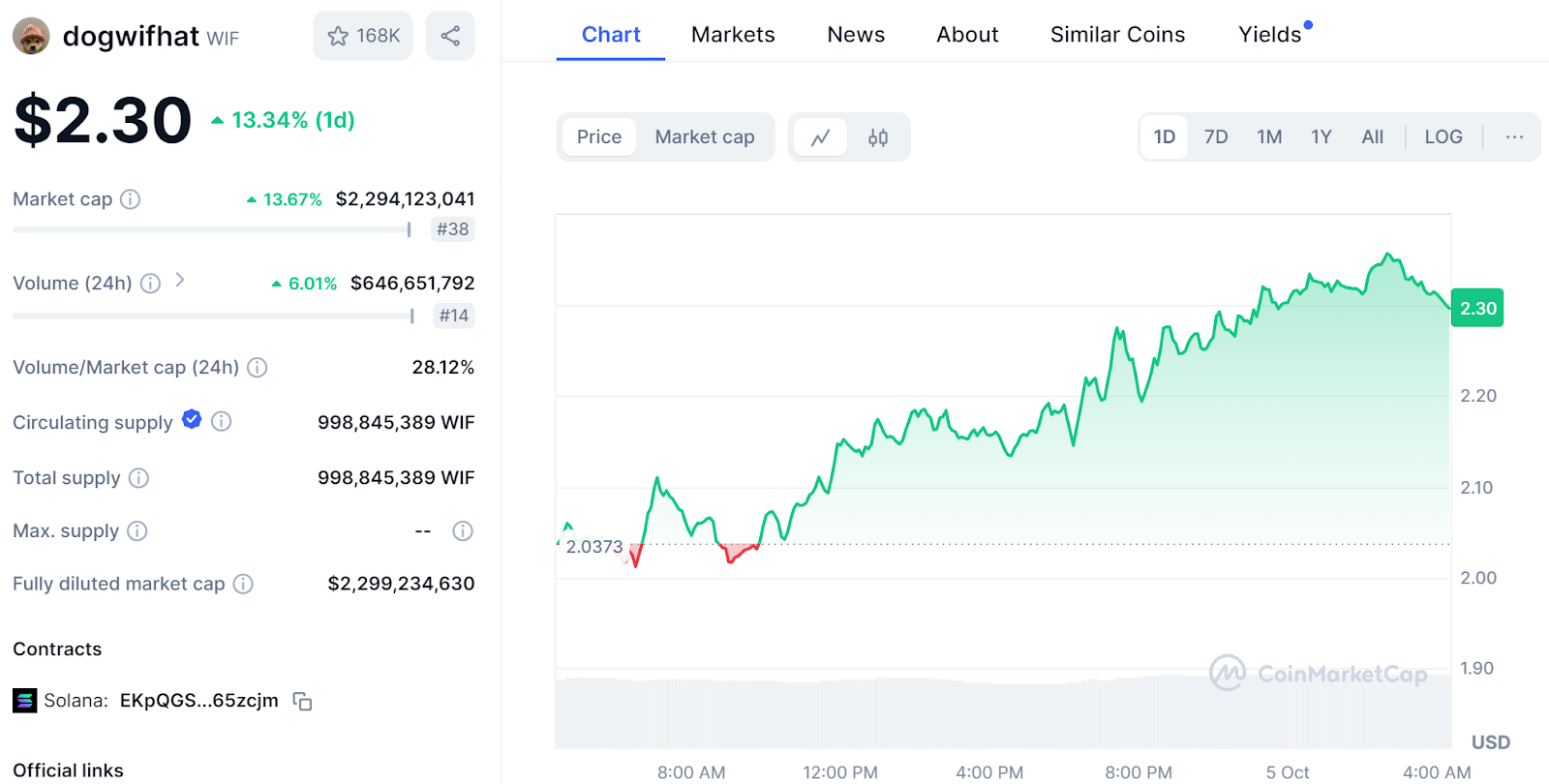Image resolution: width=1549 pixels, height=784 pixels.
Task: Open the Solana EKpQGS...65zcjm contract link
Action: coord(198,701)
